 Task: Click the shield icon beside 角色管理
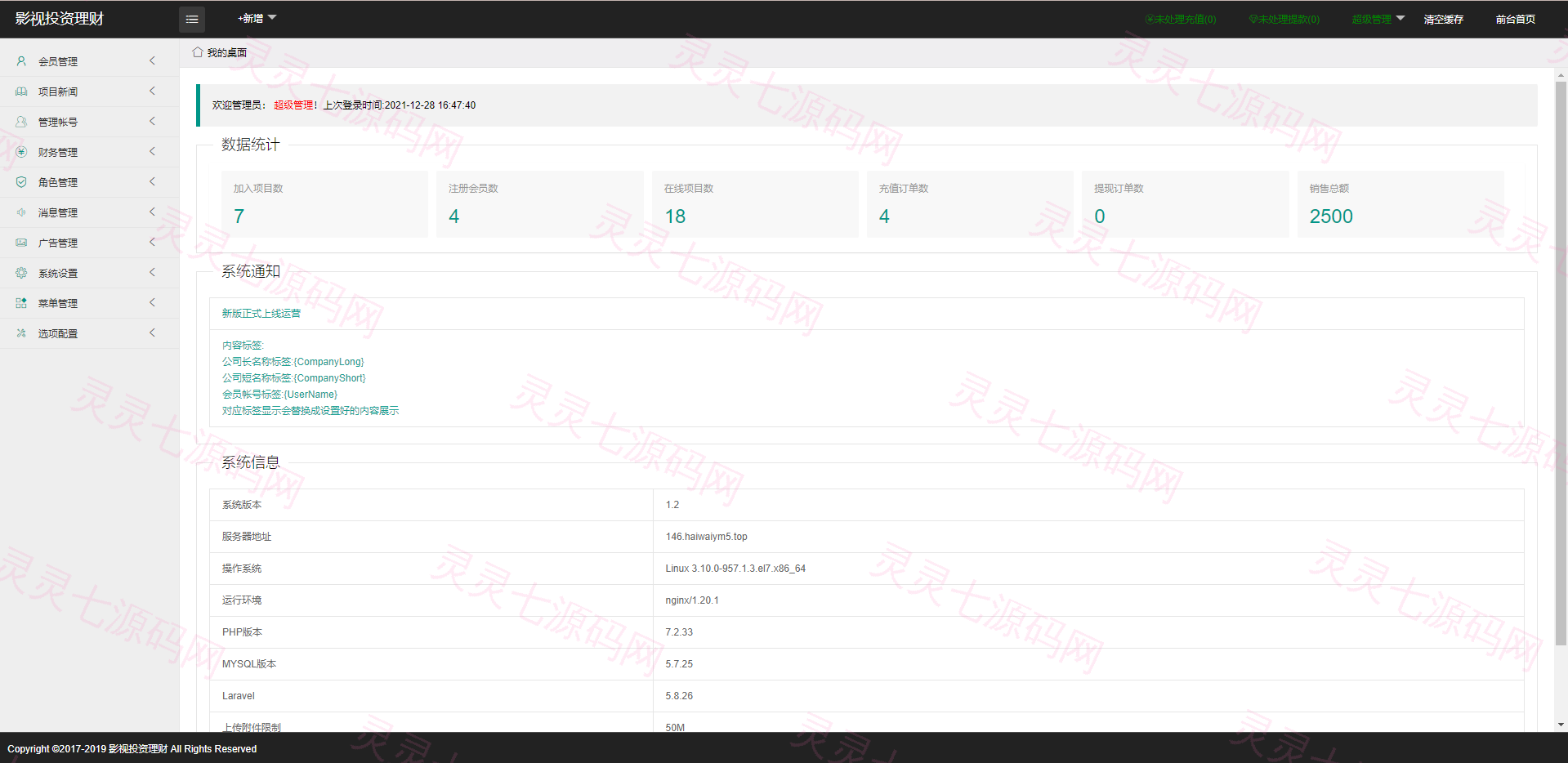click(21, 182)
